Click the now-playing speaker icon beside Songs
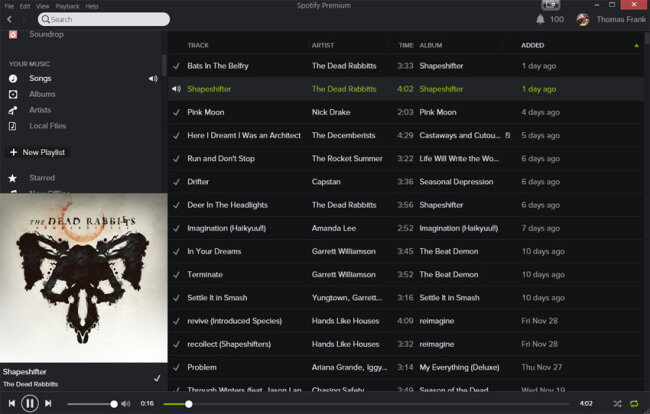This screenshot has width=650, height=414. click(x=153, y=78)
